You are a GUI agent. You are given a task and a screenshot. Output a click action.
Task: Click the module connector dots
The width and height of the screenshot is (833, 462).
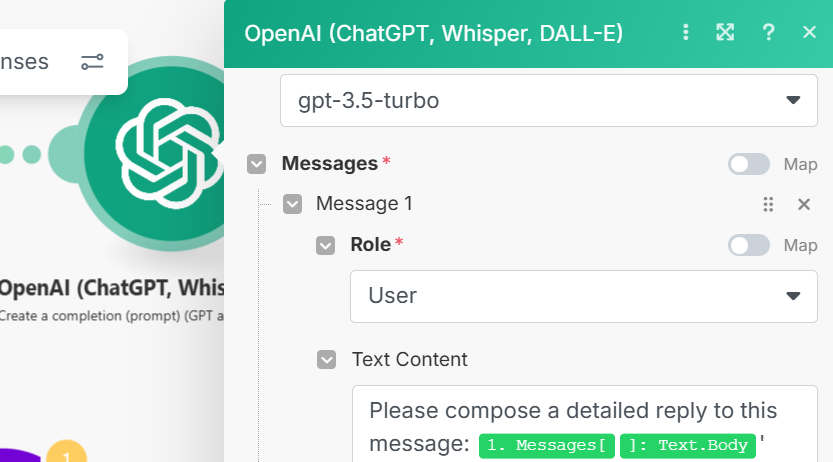click(x=22, y=154)
